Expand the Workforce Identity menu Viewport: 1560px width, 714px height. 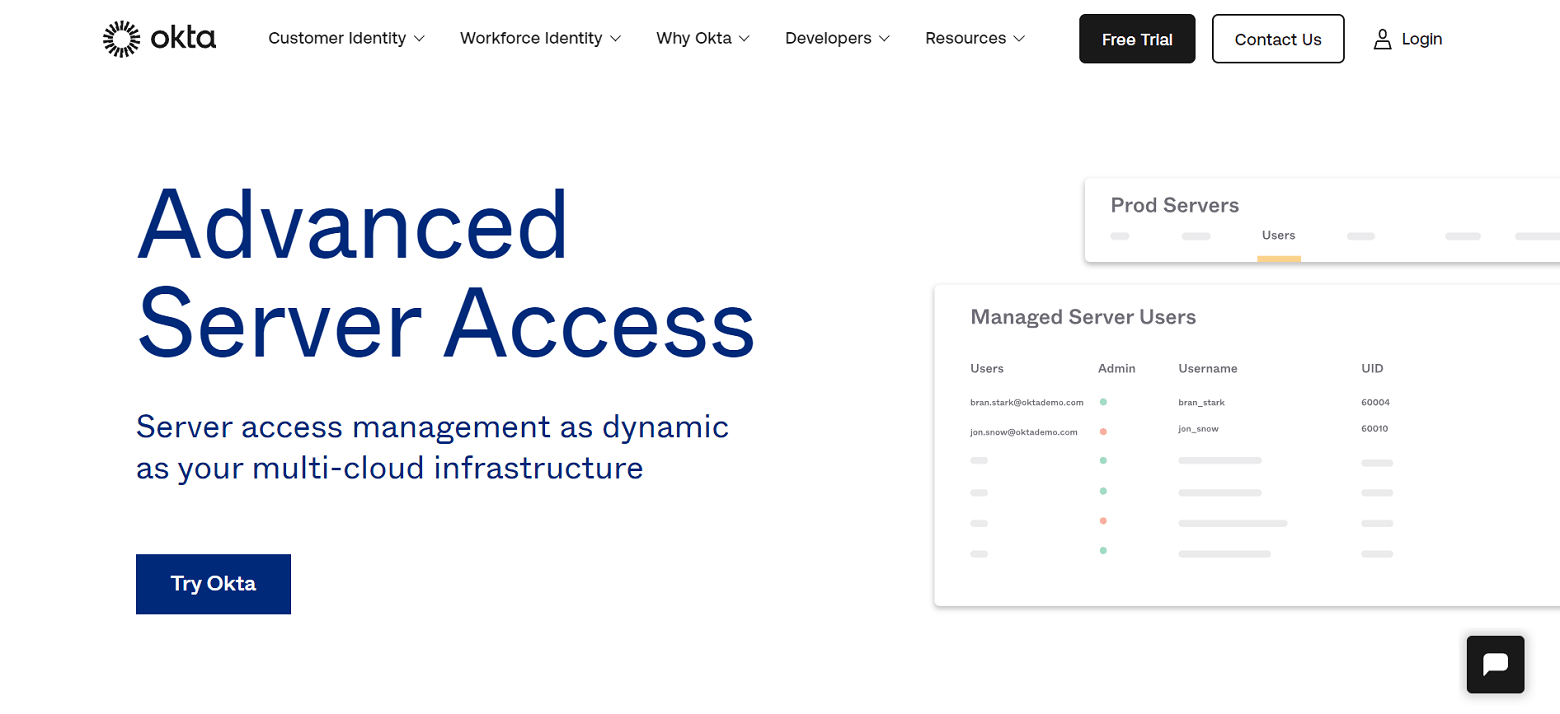tap(540, 38)
